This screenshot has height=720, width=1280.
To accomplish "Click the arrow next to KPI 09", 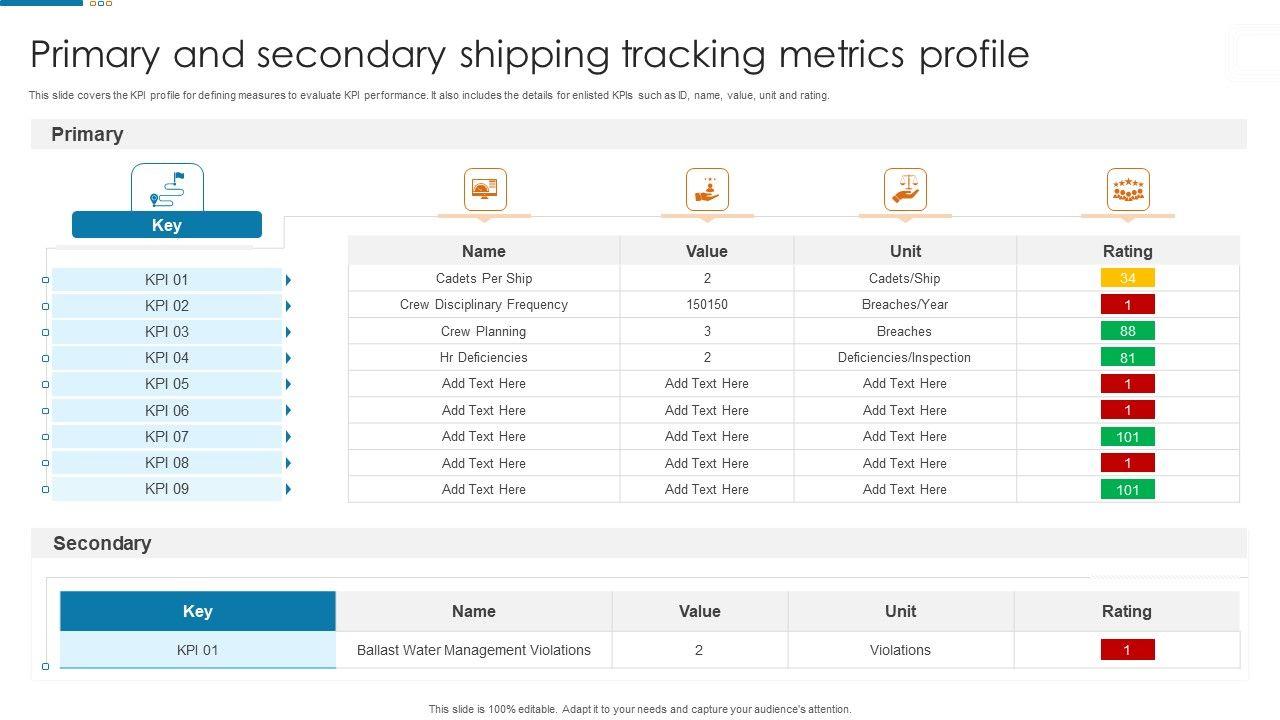I will coord(288,489).
